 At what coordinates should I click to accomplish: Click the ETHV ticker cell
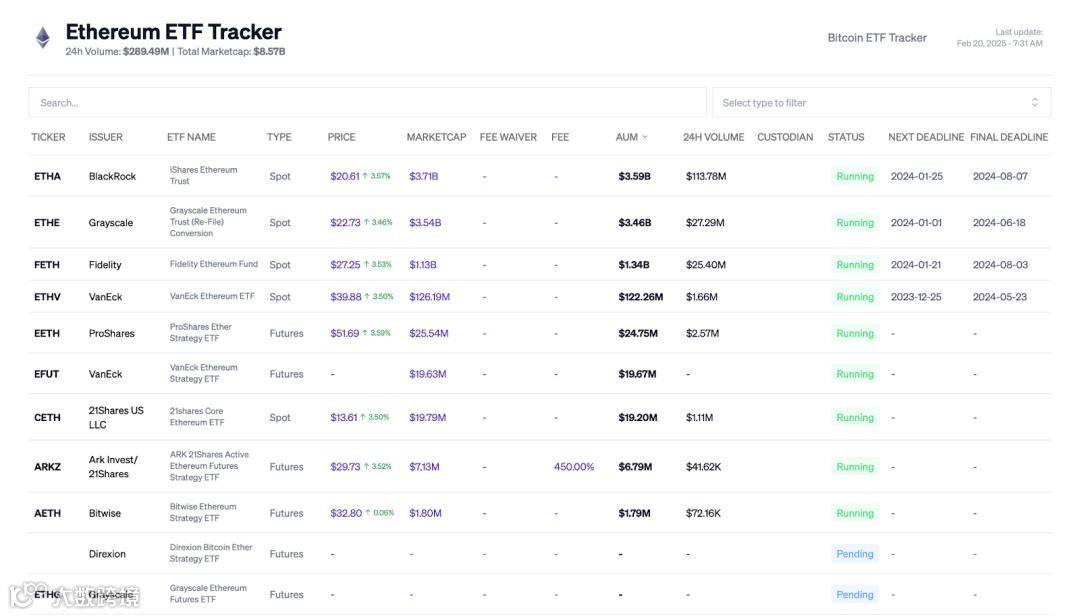pos(48,297)
